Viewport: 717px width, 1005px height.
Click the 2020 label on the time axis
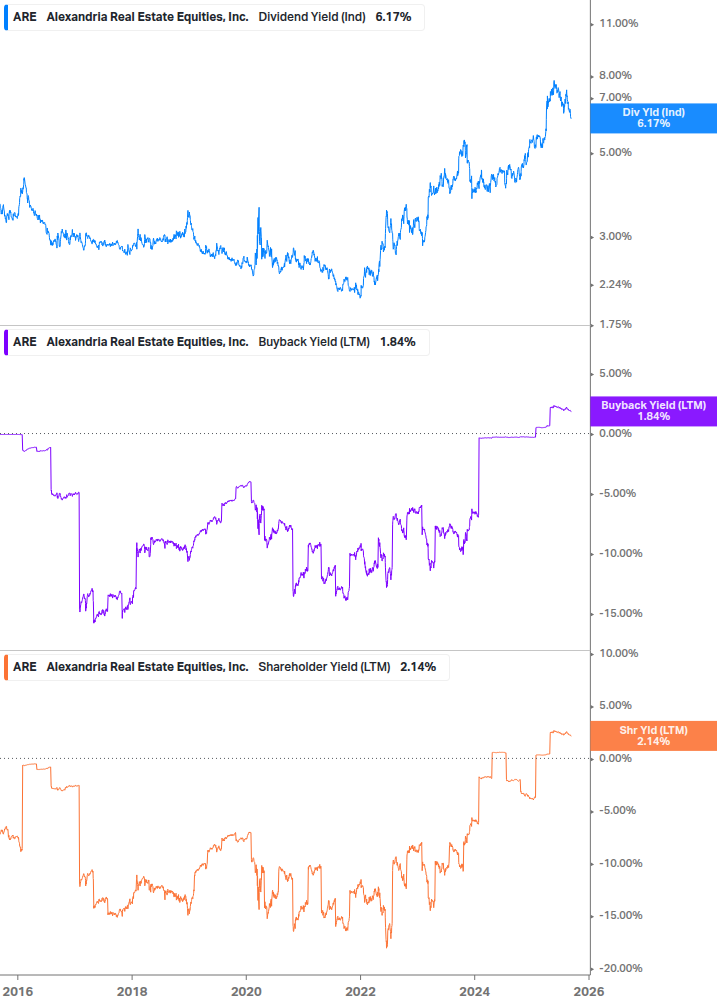(246, 992)
